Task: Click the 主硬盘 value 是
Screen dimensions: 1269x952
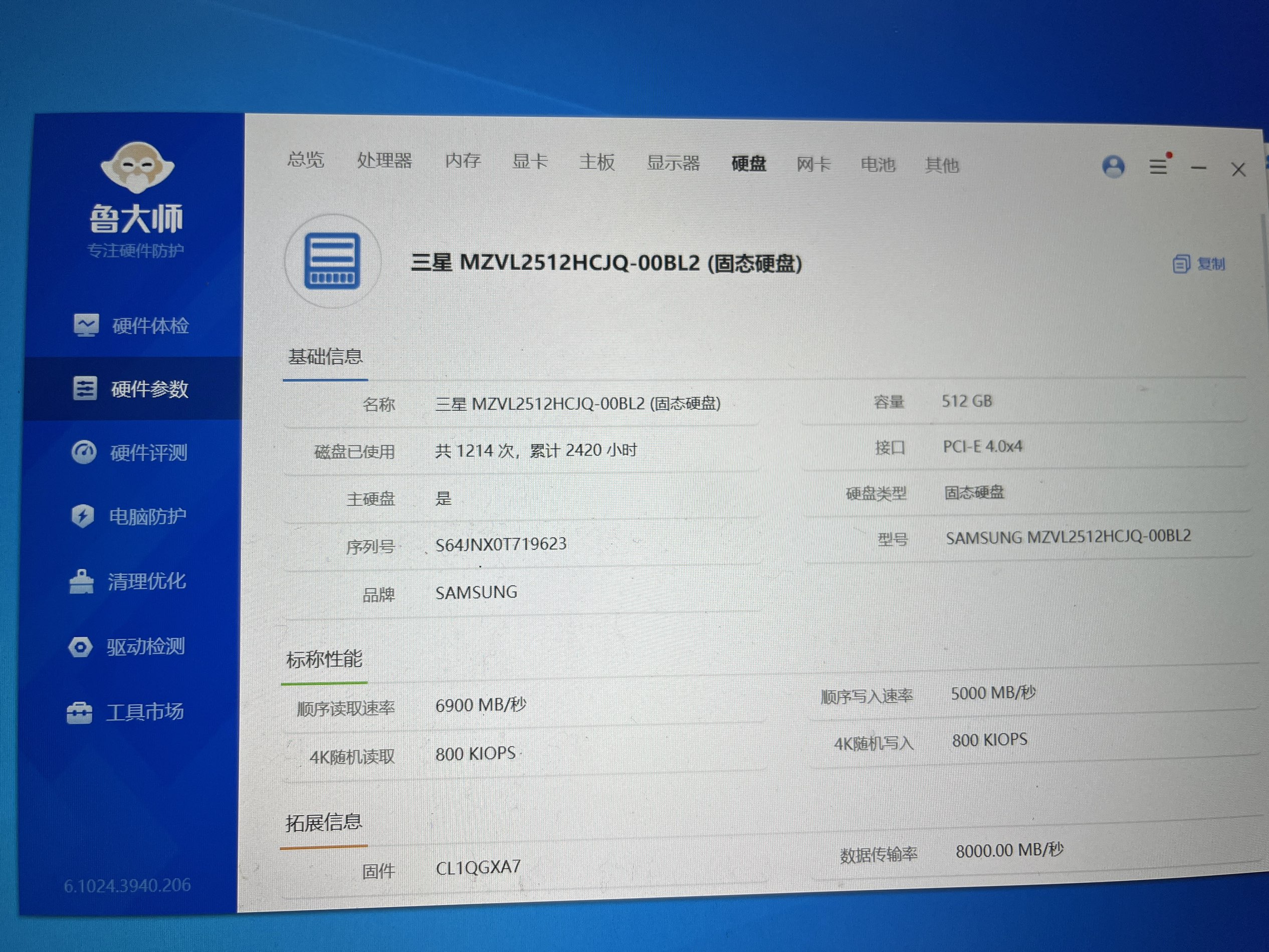Action: point(443,498)
